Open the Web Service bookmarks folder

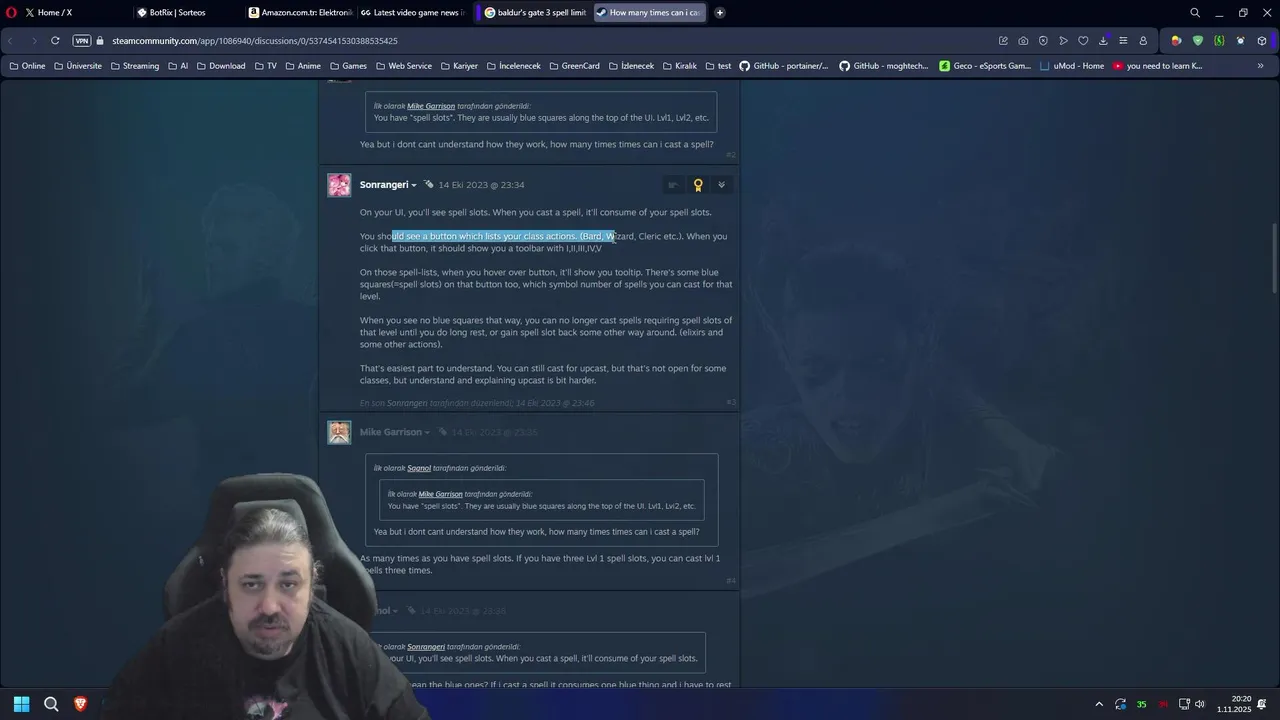tap(404, 66)
